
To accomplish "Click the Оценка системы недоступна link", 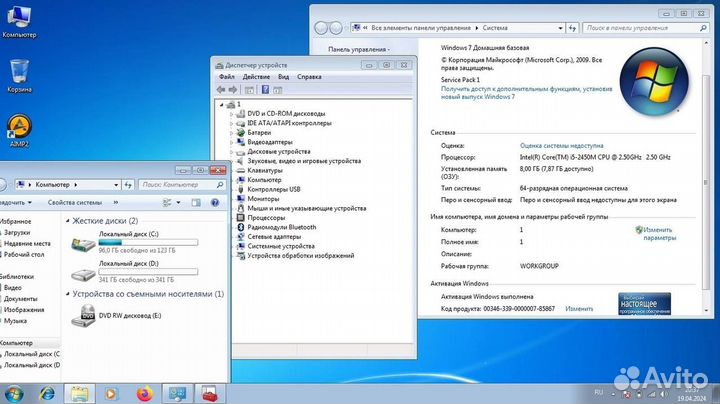I will [562, 146].
